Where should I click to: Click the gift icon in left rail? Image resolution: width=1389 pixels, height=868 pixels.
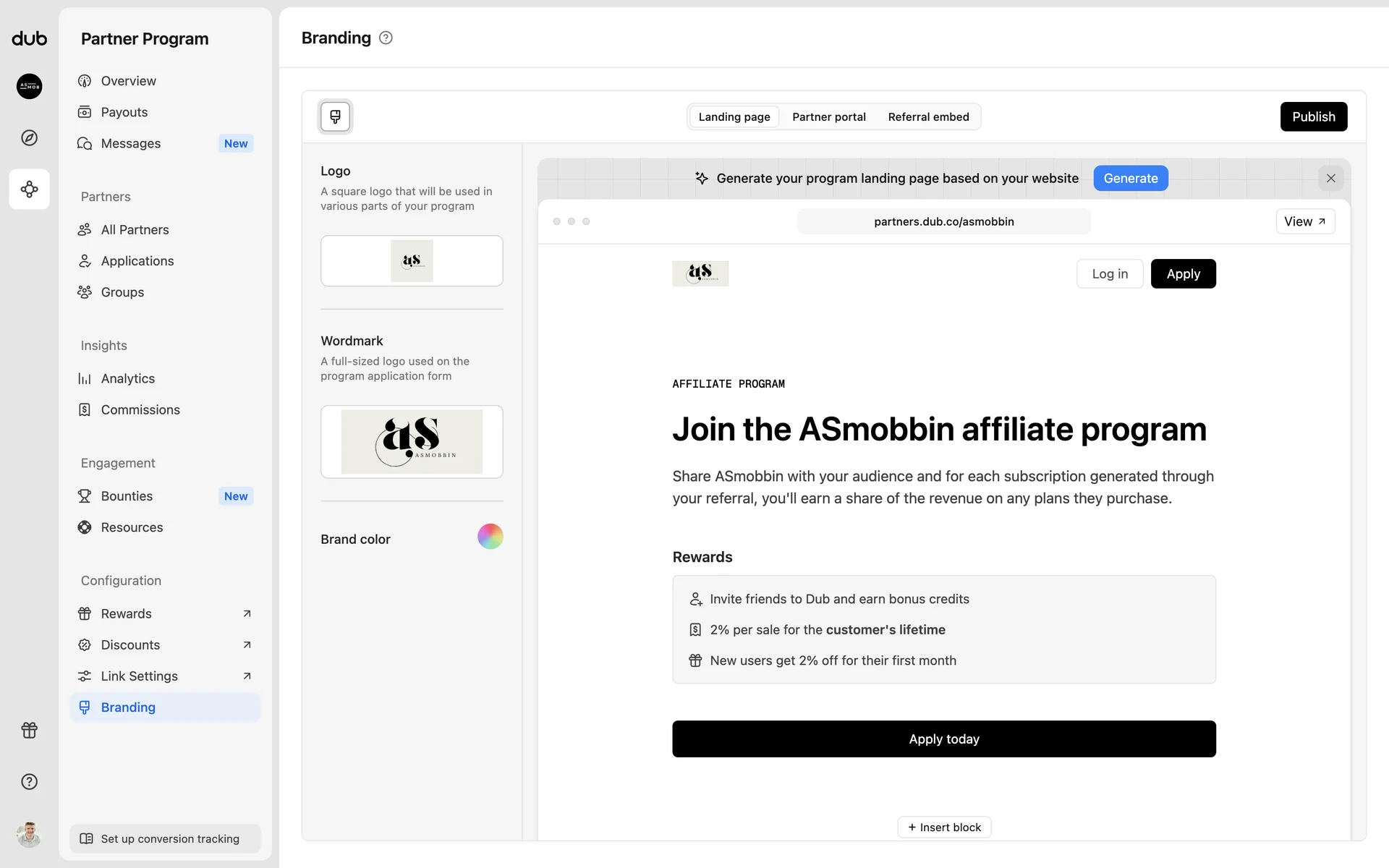pyautogui.click(x=30, y=730)
